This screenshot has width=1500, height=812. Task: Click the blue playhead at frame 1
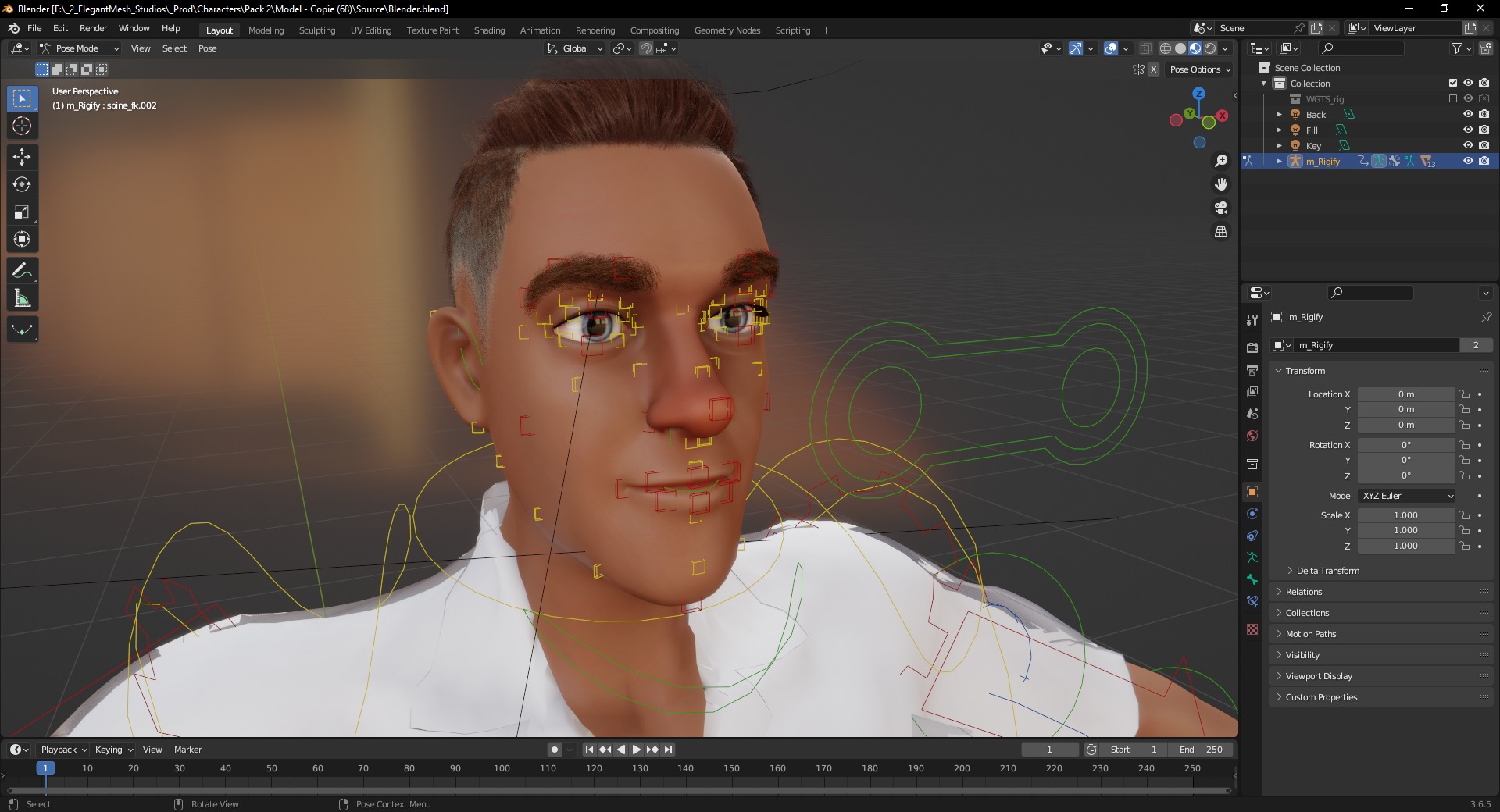pos(45,768)
